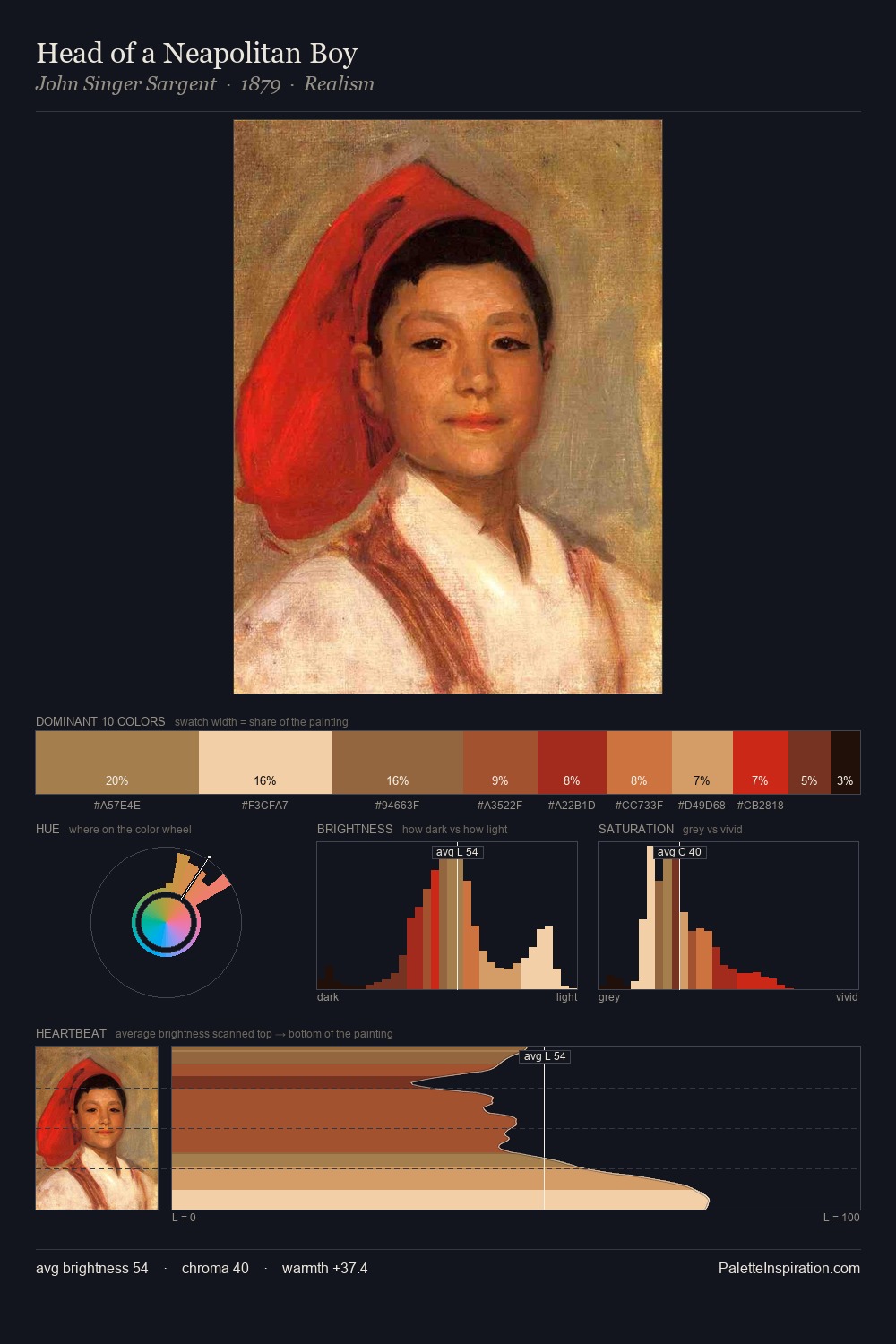The image size is (896, 1344).
Task: Click the 'HUE' section heading
Action: (x=47, y=829)
